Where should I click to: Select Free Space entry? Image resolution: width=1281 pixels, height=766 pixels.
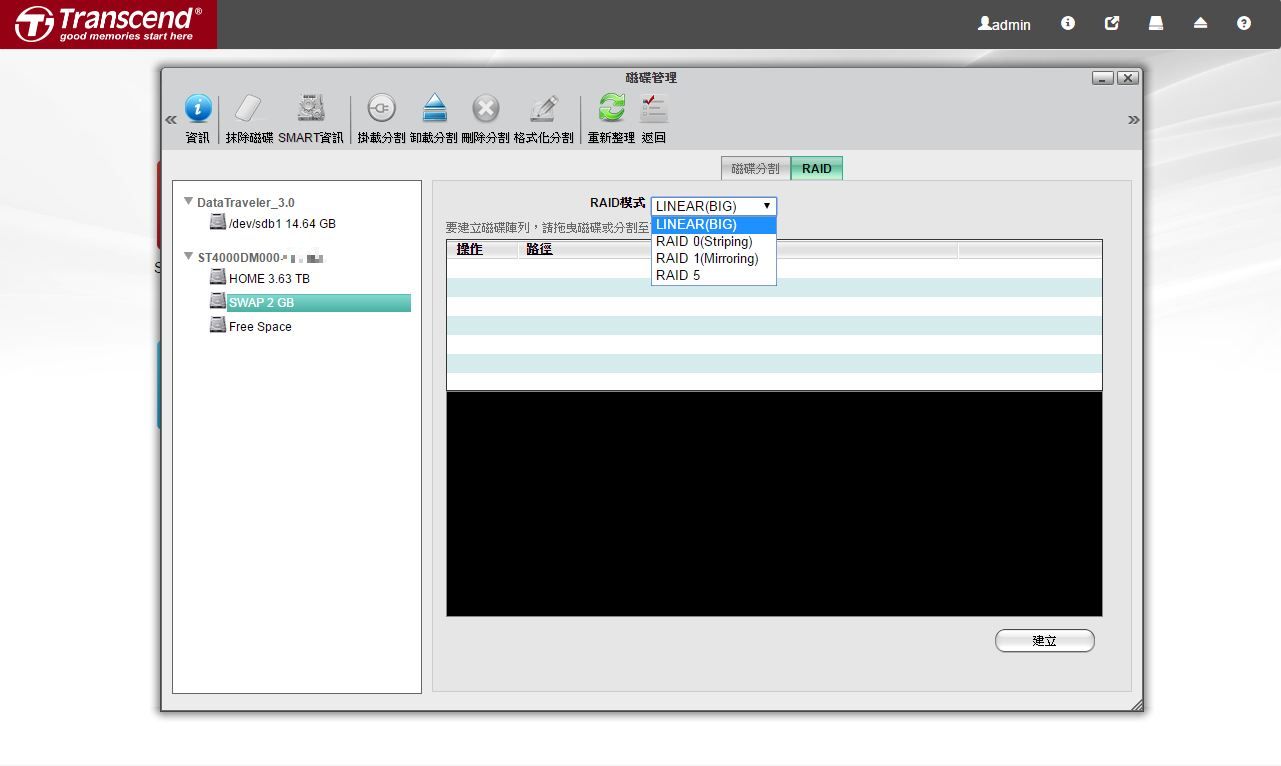260,327
